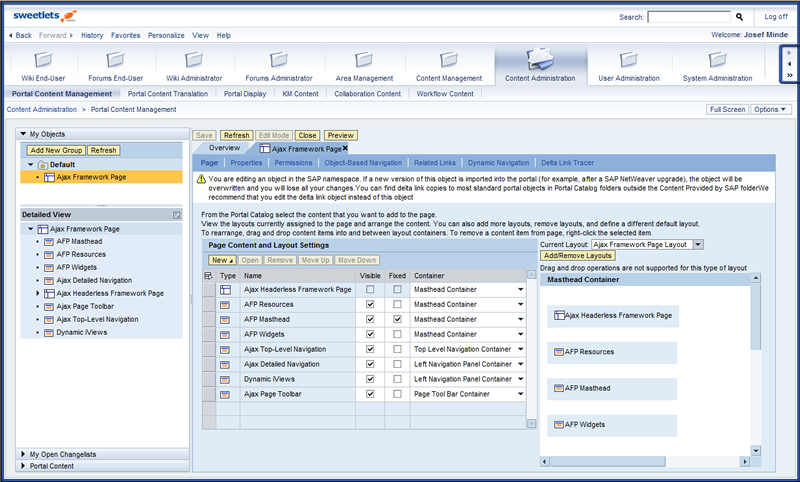Click the double-arrow overflow icon at top right

(x=789, y=75)
